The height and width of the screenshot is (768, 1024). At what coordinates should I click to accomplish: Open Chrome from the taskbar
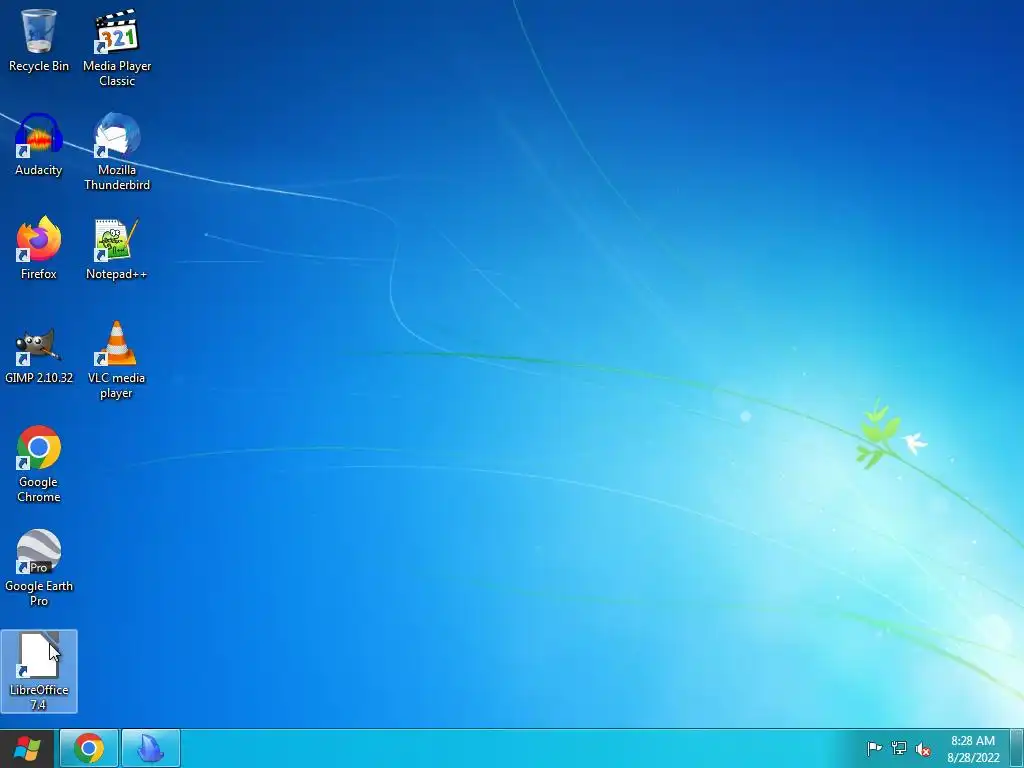[x=89, y=748]
